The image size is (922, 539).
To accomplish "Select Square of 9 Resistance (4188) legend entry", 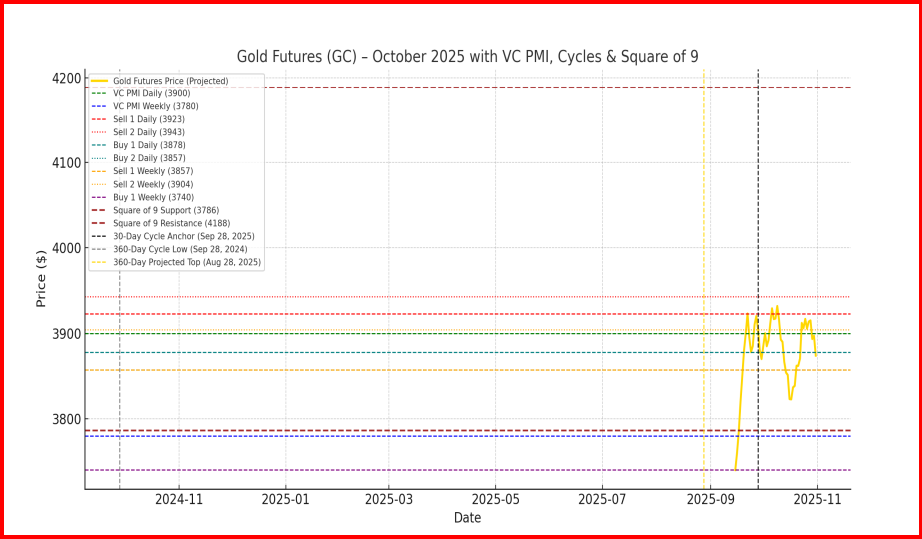I will (167, 224).
